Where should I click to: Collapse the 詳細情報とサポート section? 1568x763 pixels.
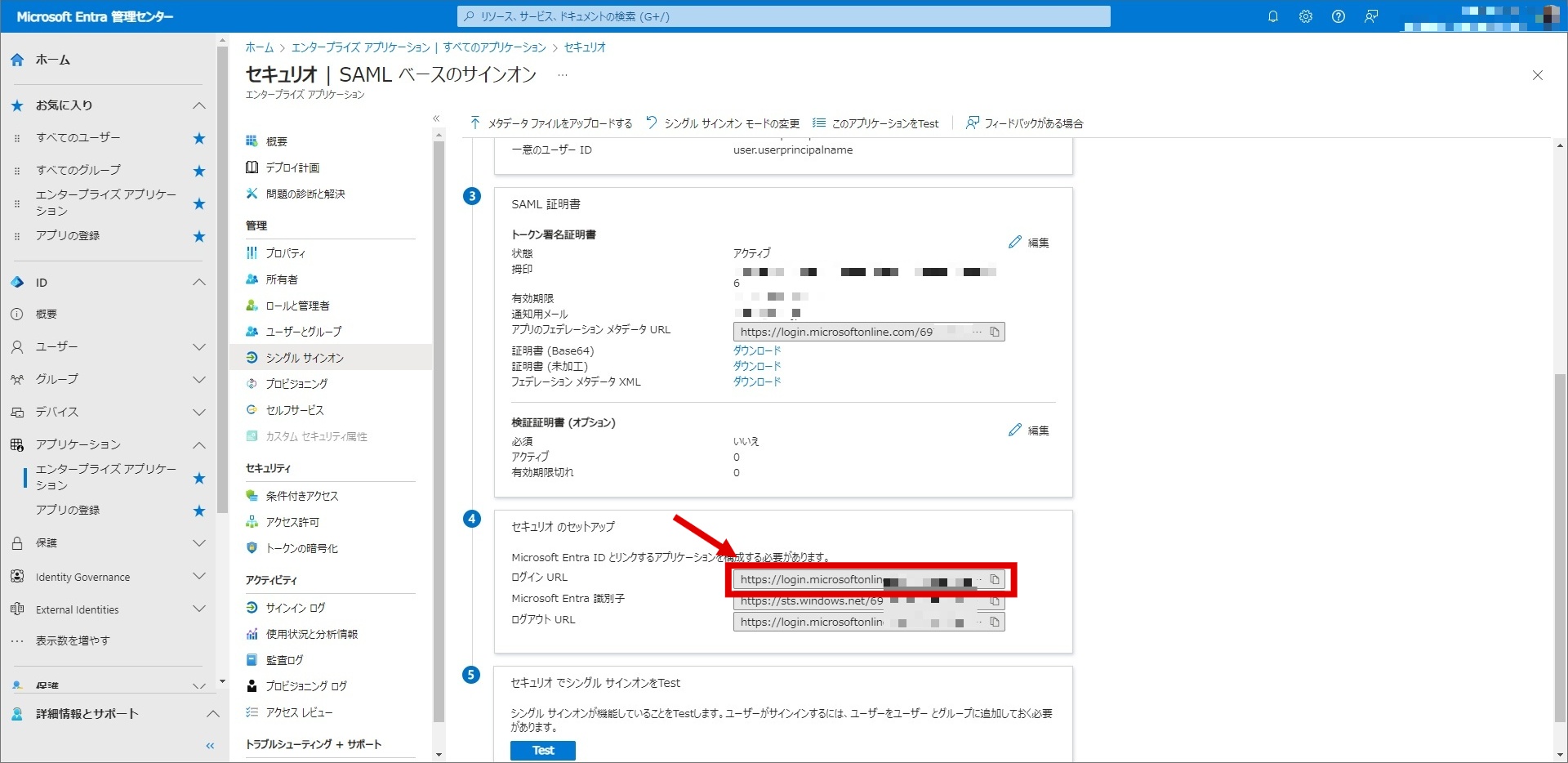click(x=213, y=713)
